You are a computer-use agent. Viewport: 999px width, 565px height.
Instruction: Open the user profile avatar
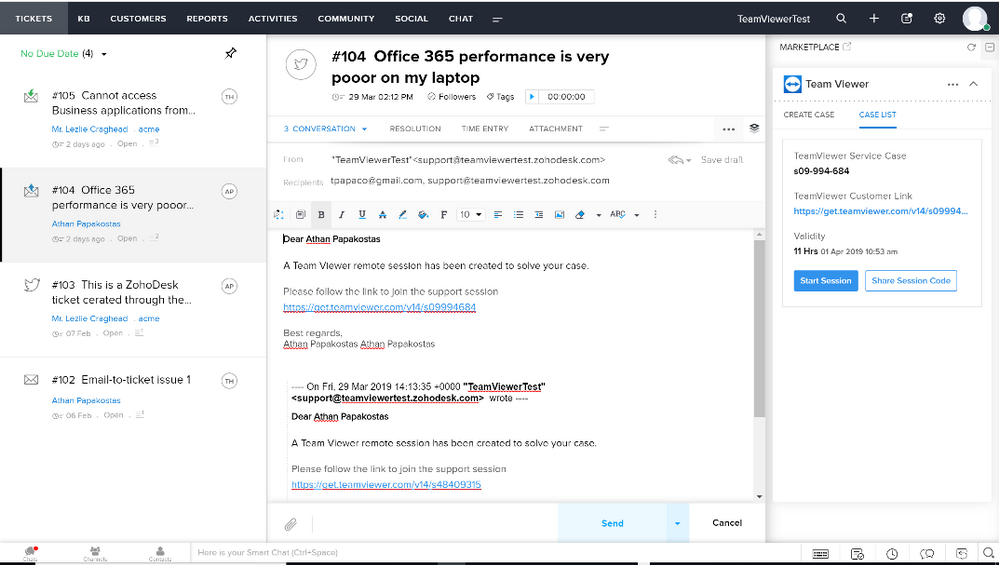click(x=975, y=18)
